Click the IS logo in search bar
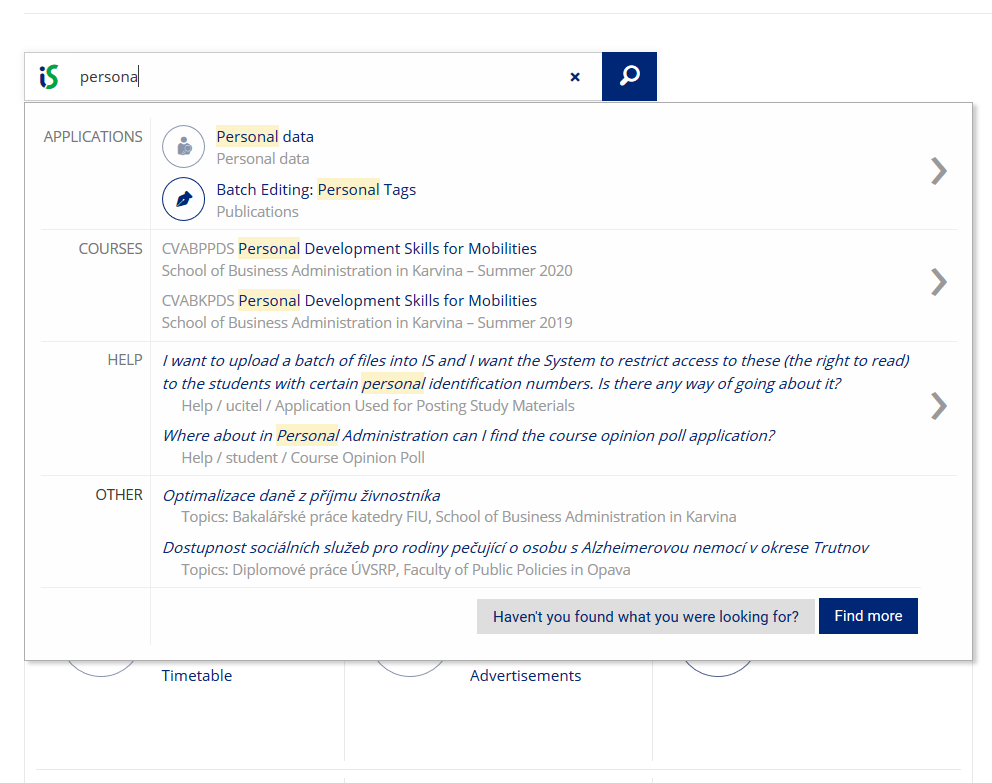The width and height of the screenshot is (992, 783). coord(49,77)
